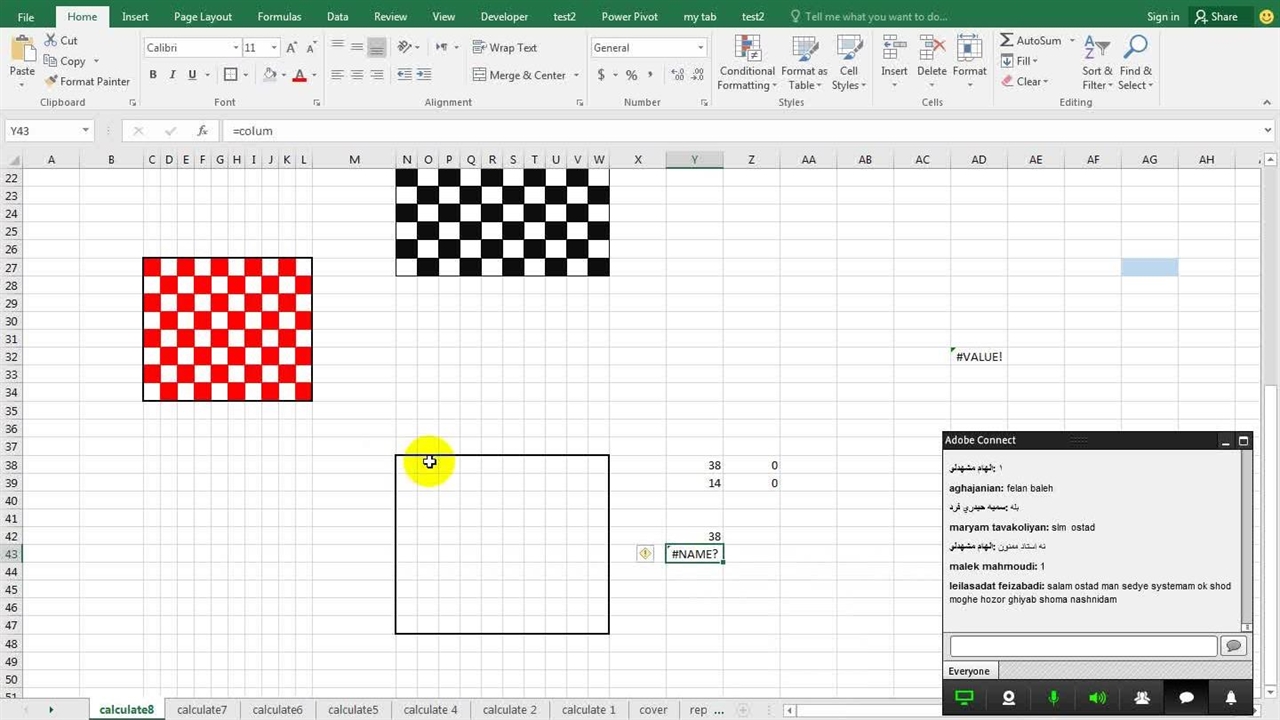Click the Adobe Connect microphone icon
This screenshot has width=1280, height=720.
1053,698
